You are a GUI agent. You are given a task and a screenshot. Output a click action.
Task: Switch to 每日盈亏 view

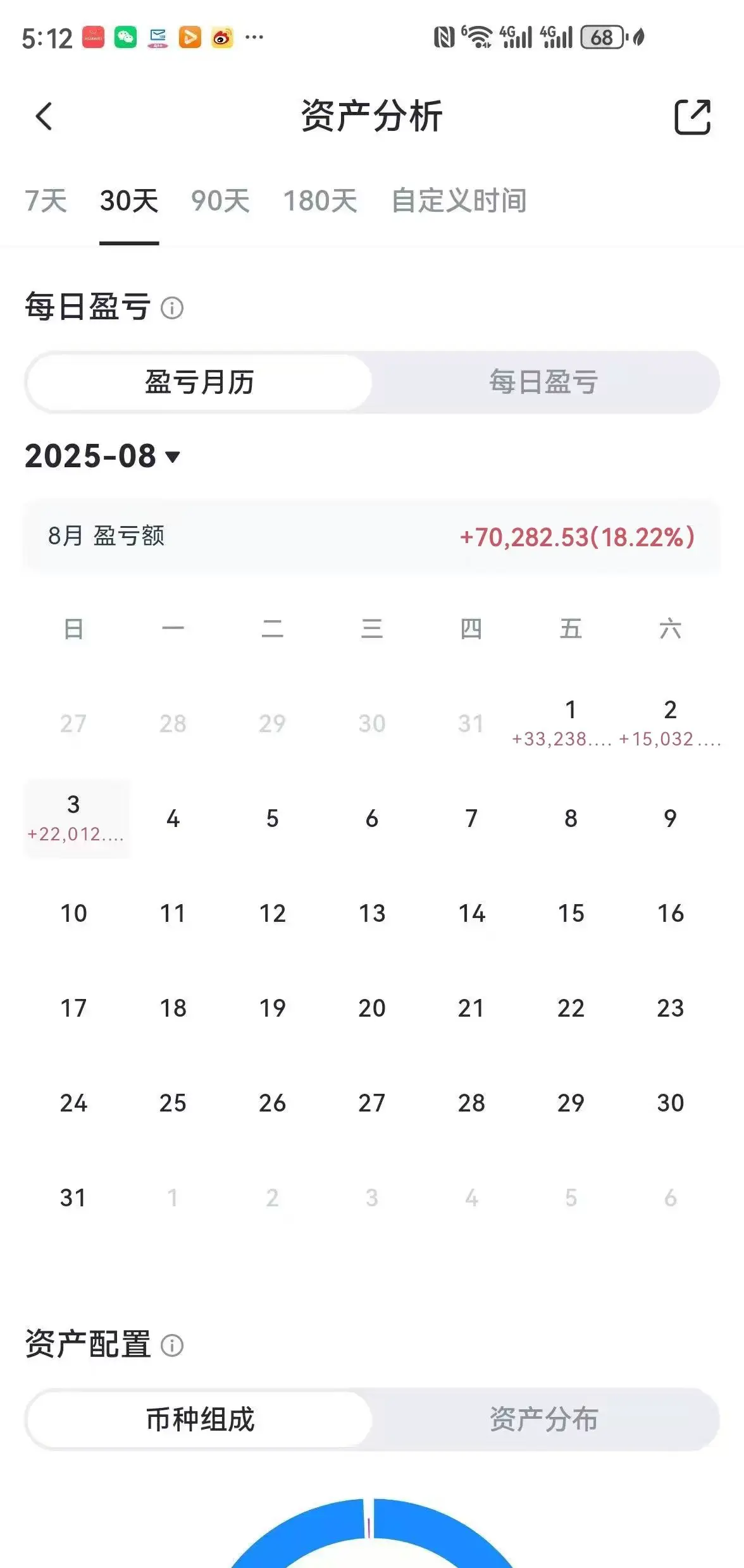pyautogui.click(x=543, y=383)
